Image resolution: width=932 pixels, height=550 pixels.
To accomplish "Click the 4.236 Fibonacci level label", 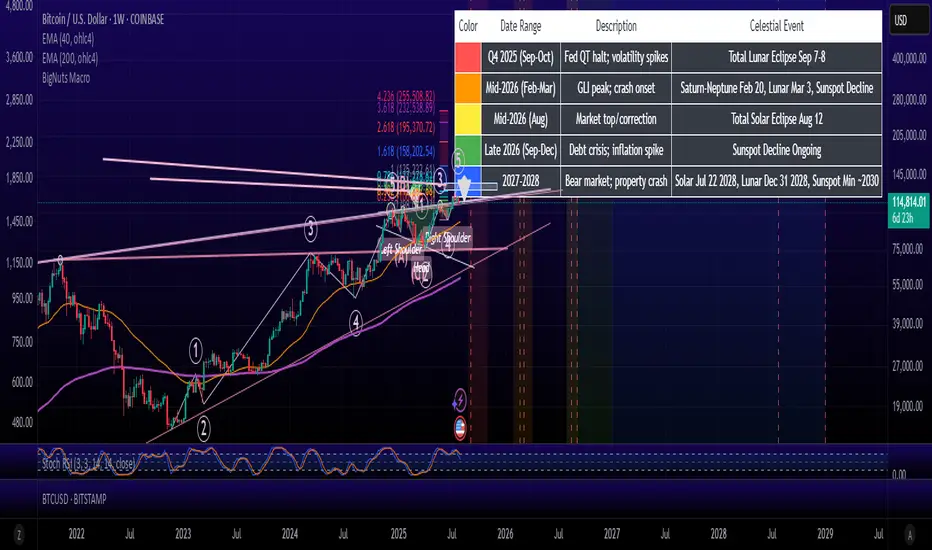I will pos(406,96).
